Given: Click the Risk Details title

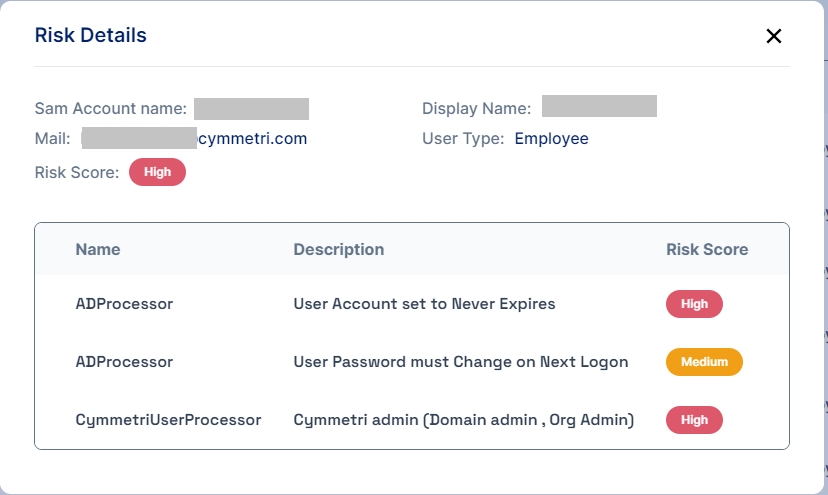Looking at the screenshot, I should click(x=90, y=36).
